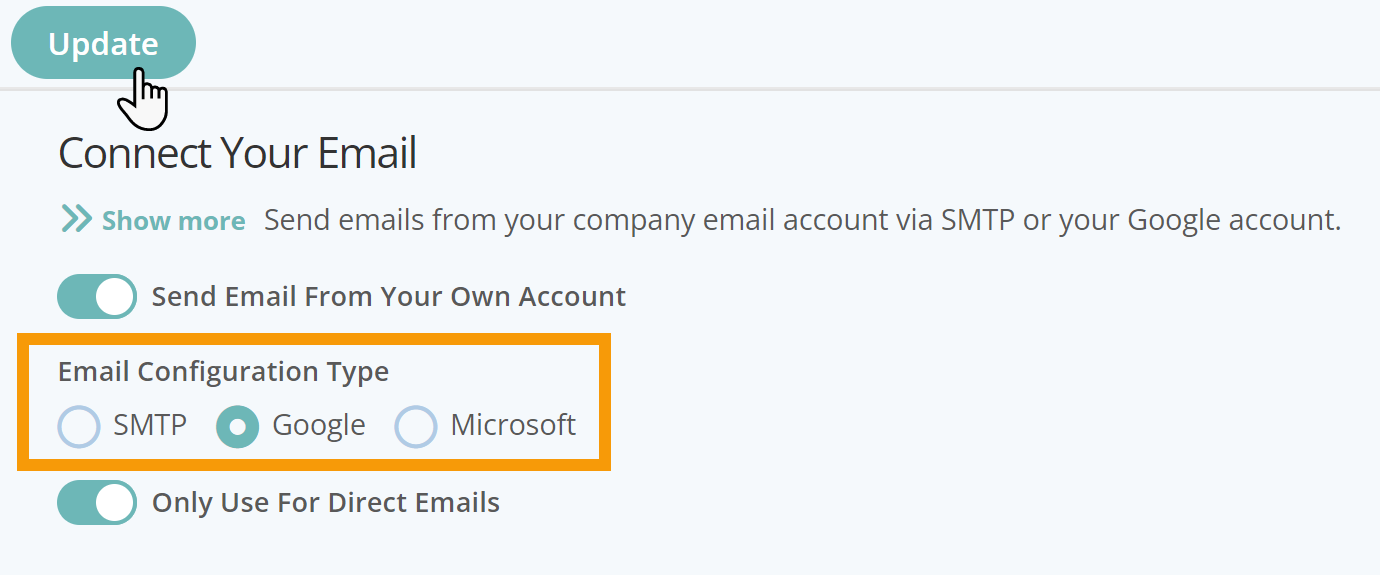Open the Show more link

click(x=173, y=221)
